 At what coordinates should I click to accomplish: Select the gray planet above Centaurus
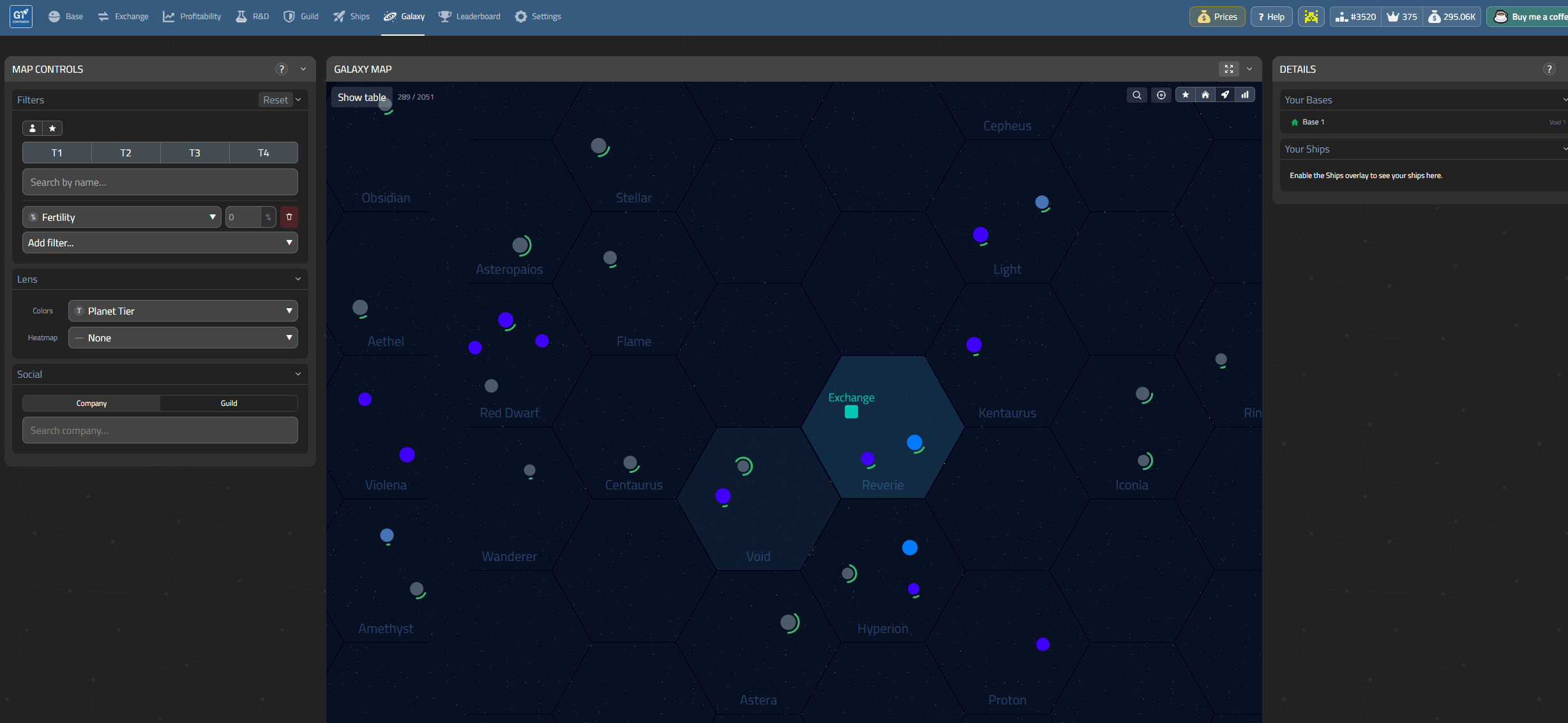630,462
